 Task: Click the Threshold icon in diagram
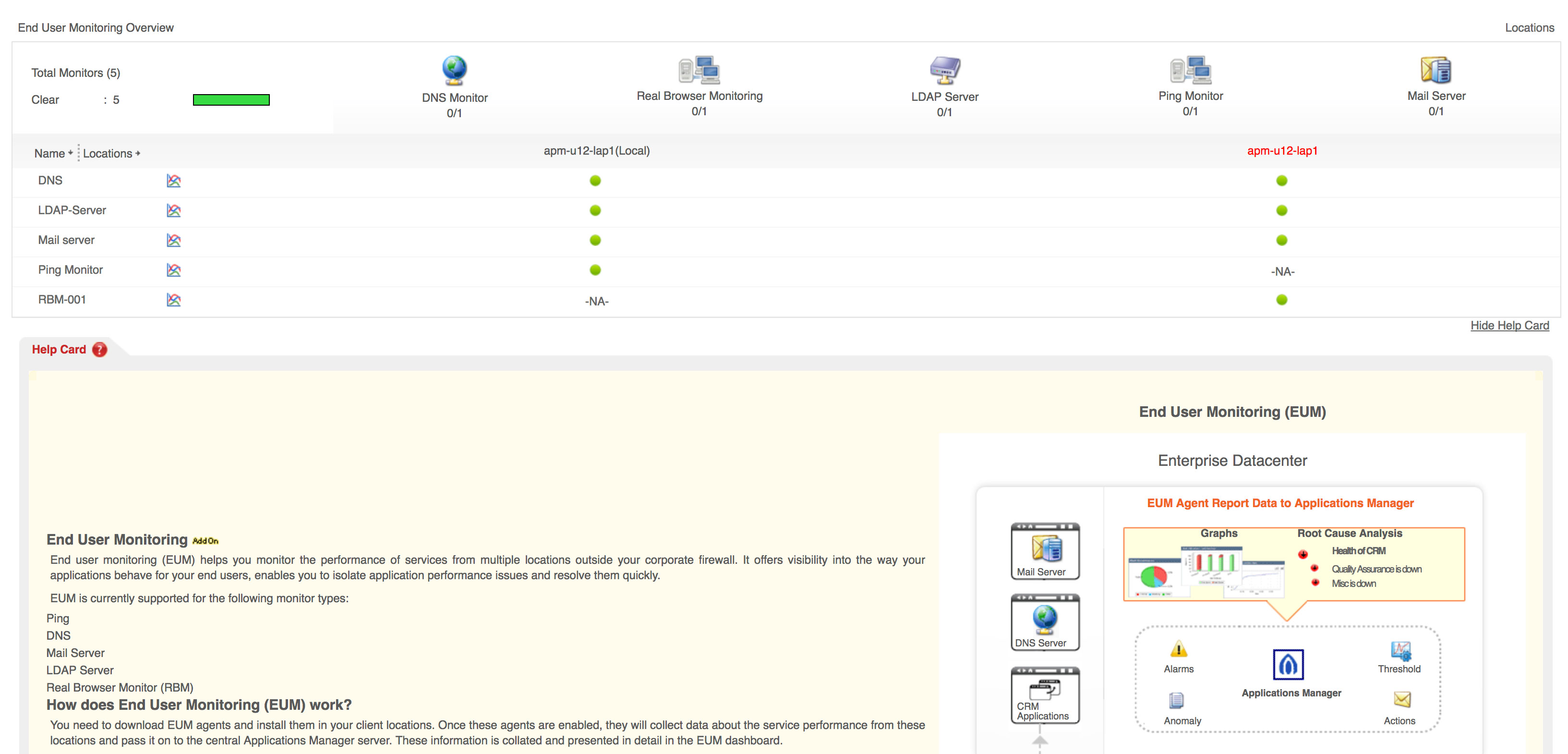coord(1400,650)
